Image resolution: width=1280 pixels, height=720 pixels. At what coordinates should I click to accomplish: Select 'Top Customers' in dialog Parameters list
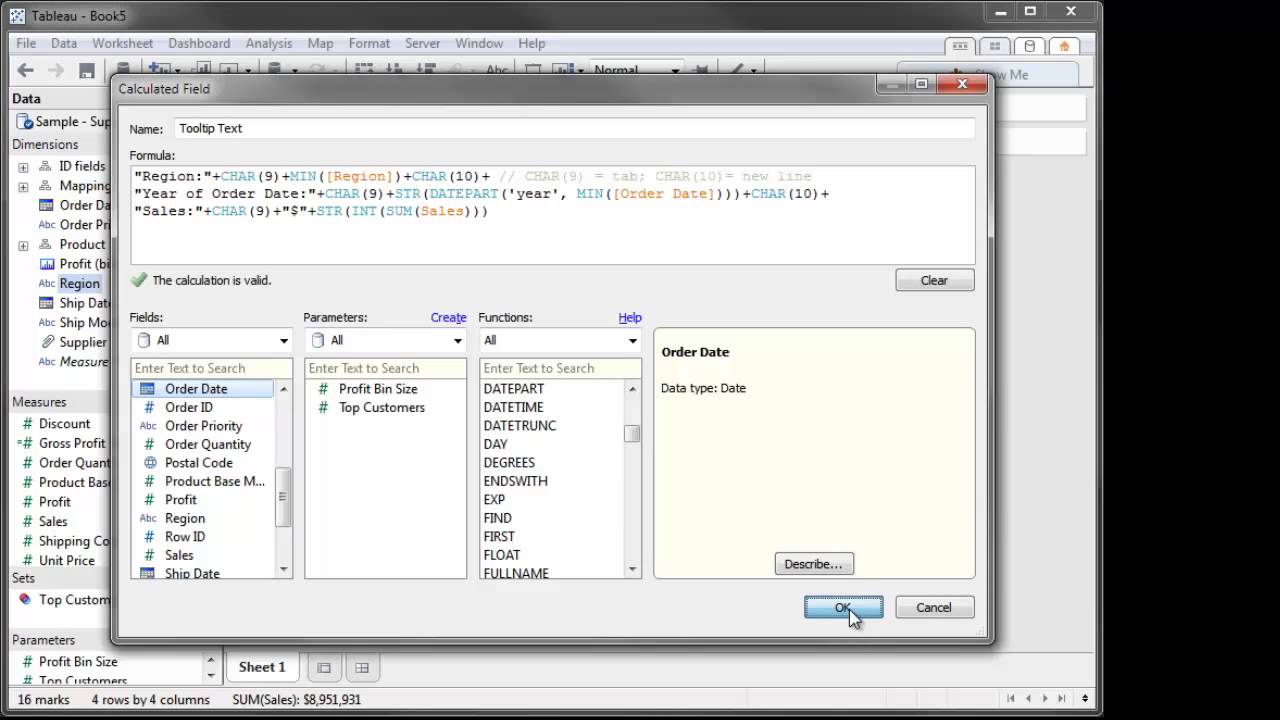pyautogui.click(x=381, y=407)
